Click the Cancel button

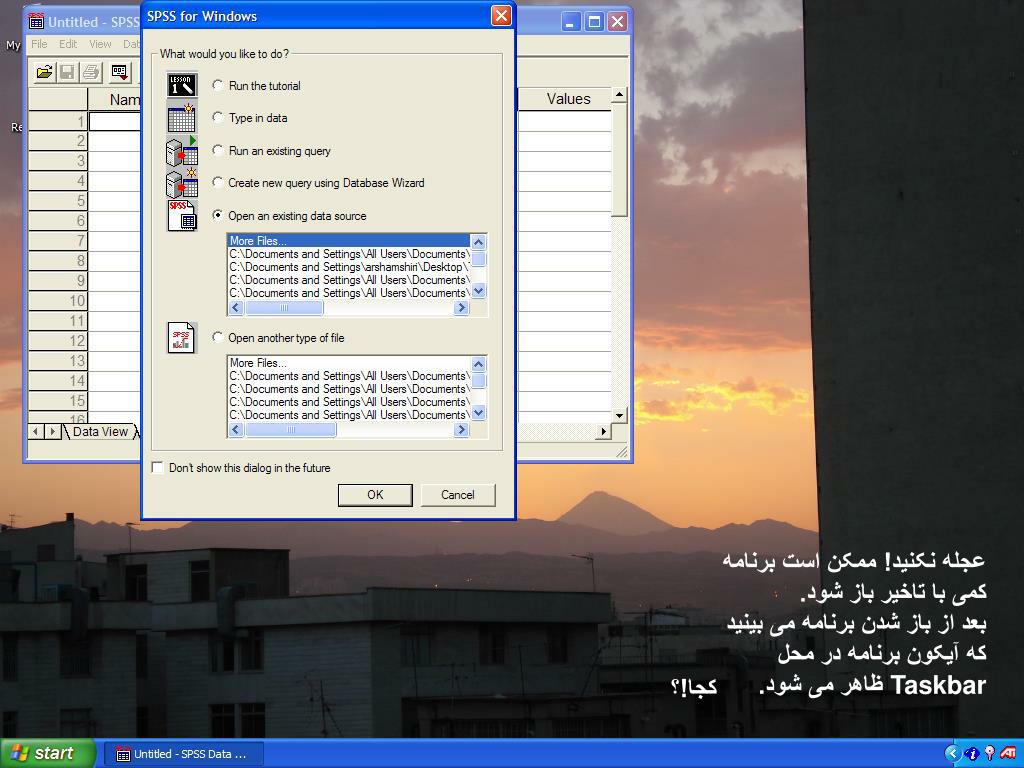click(458, 495)
